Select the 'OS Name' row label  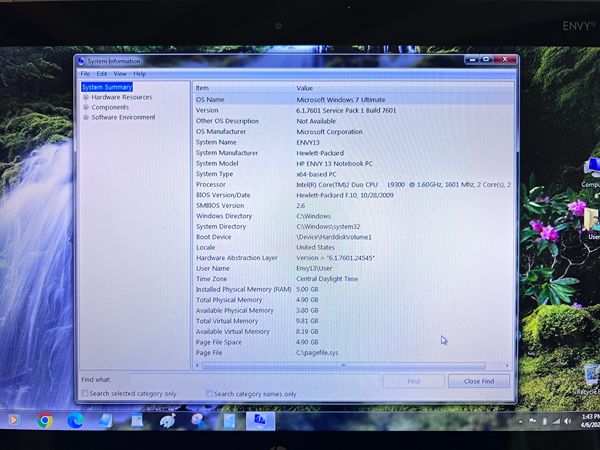210,99
